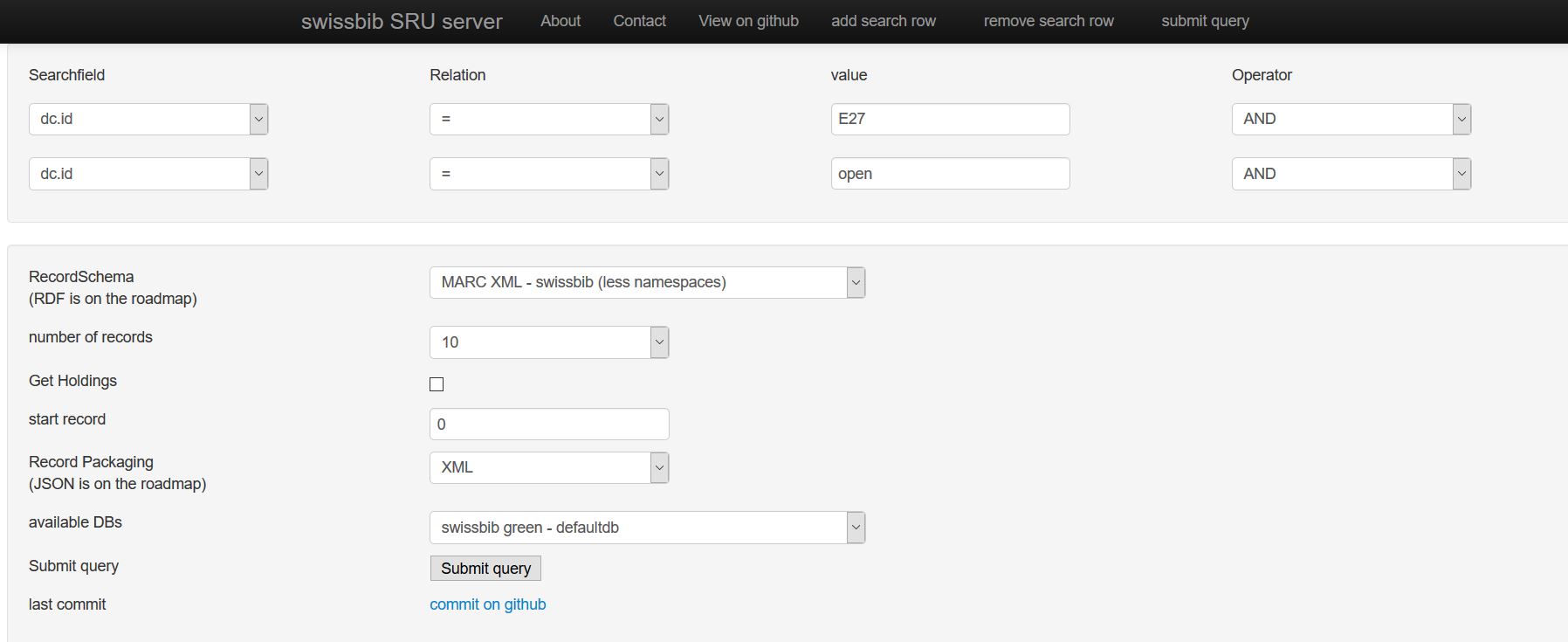Open RecordSchema MARC XML dropdown
This screenshot has height=642, width=1568.
(647, 282)
